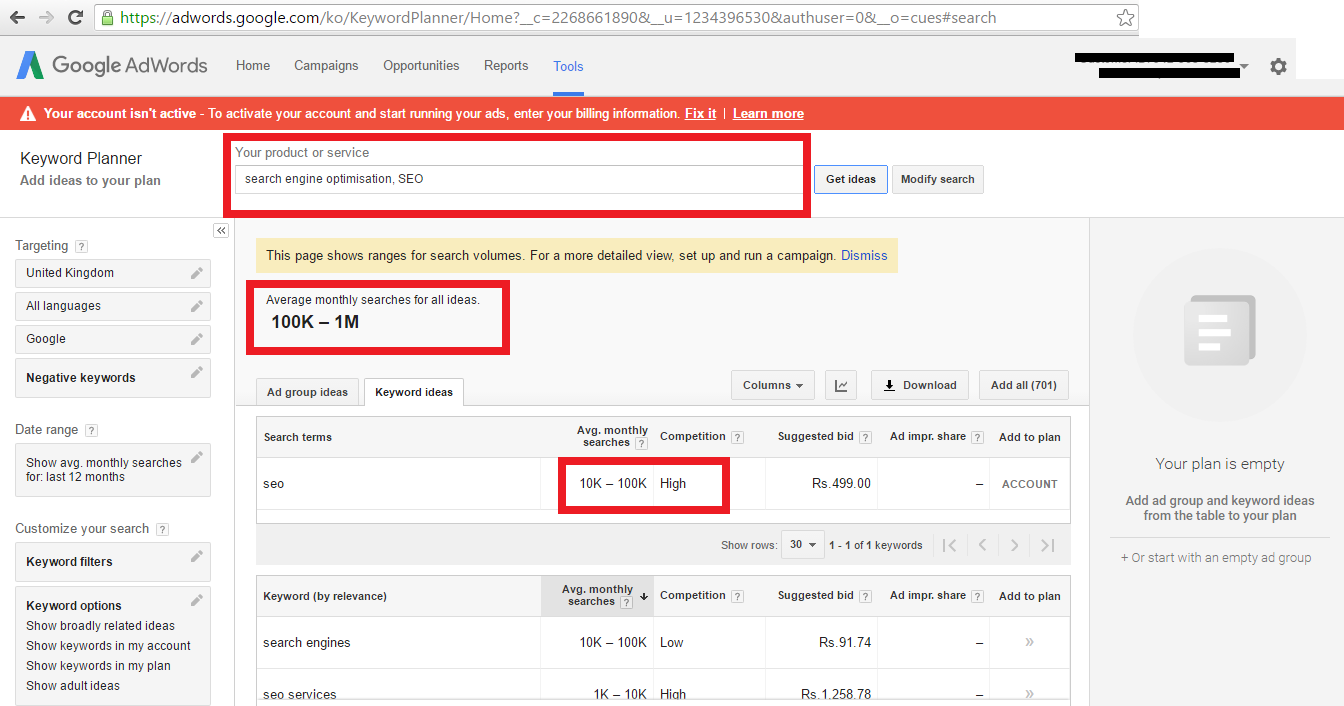Edit the Google network pencil icon

pyautogui.click(x=197, y=338)
